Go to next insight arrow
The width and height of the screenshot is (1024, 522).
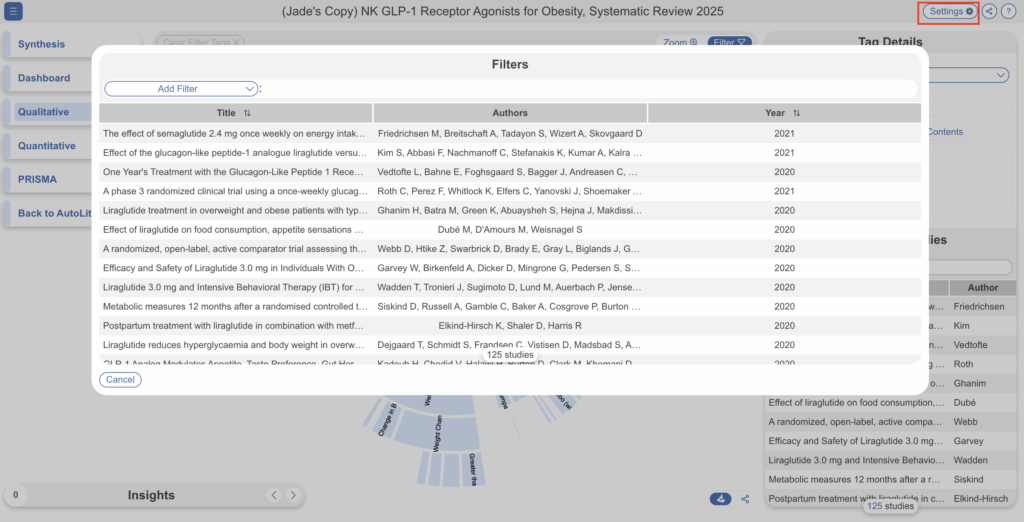[292, 495]
